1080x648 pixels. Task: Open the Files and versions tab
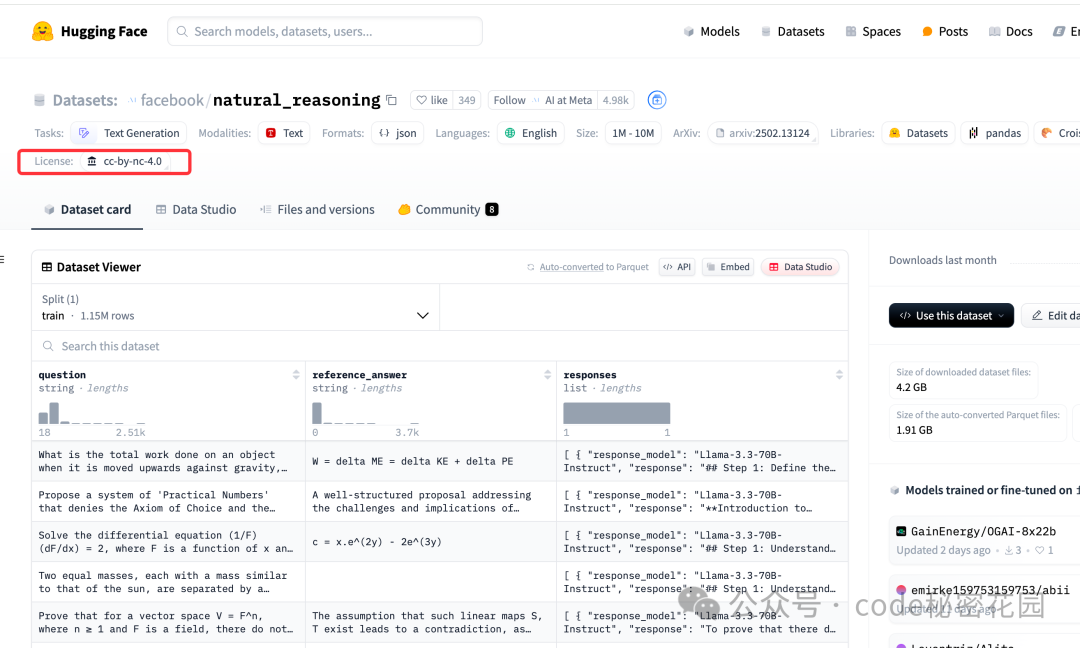[318, 209]
